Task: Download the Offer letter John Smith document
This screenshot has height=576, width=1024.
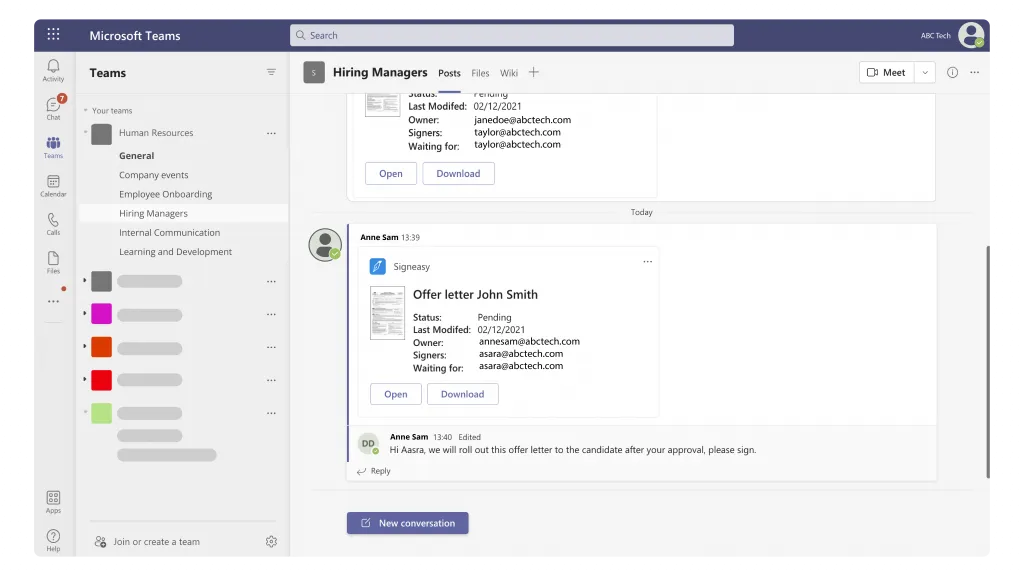Action: [x=462, y=394]
